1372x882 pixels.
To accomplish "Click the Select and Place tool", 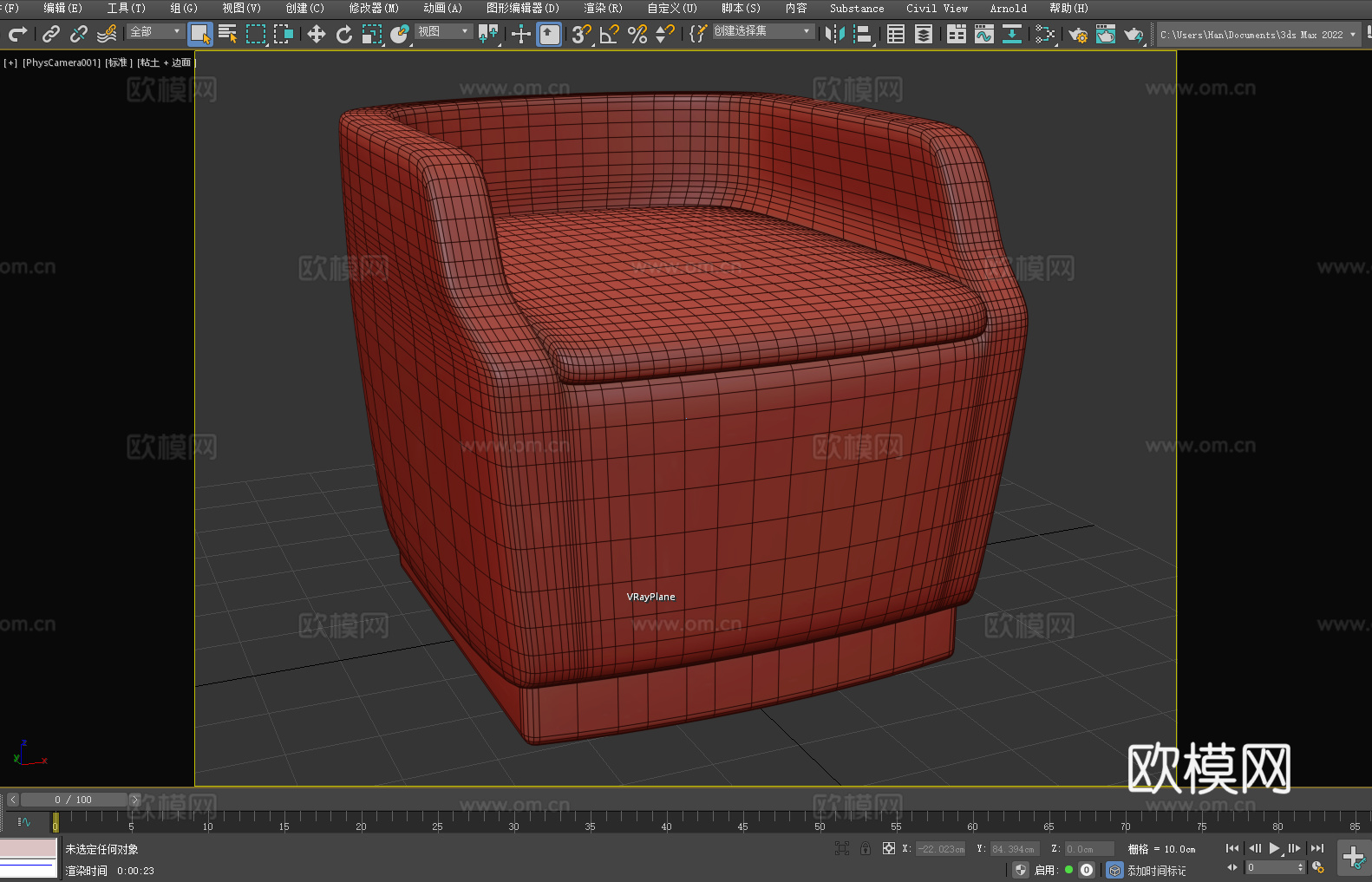I will (400, 34).
